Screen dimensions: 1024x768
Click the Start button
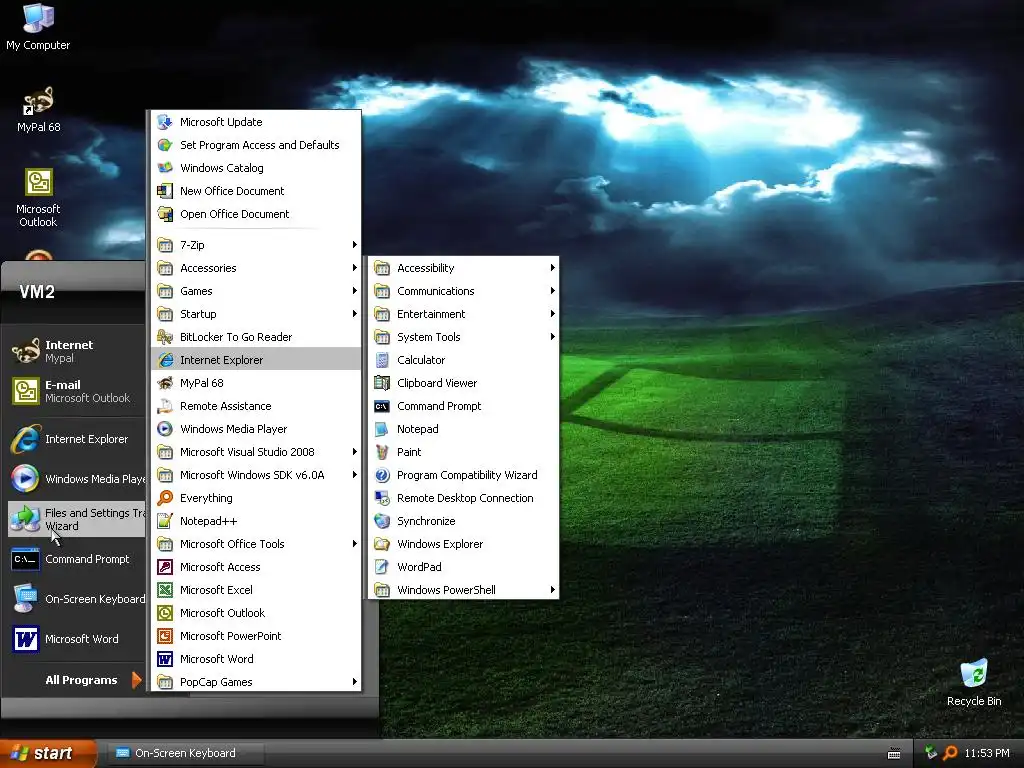(49, 753)
